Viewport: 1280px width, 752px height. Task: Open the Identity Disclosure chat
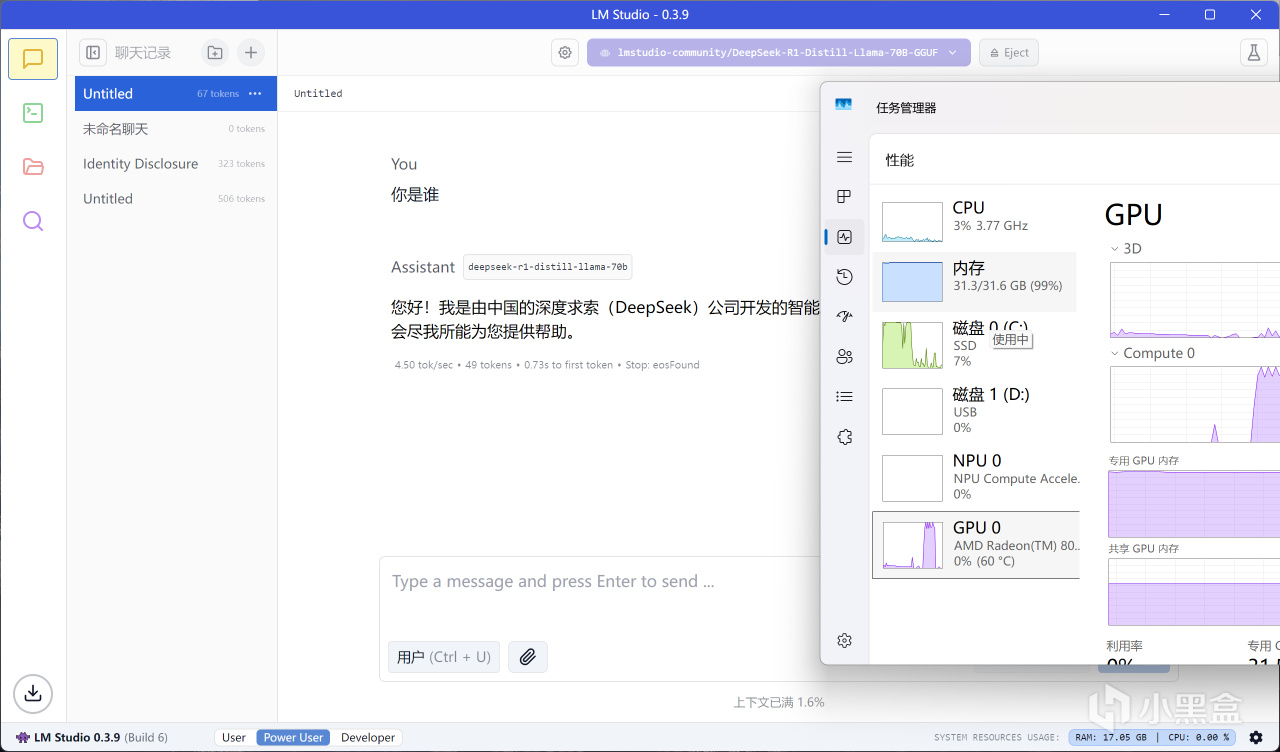176,164
